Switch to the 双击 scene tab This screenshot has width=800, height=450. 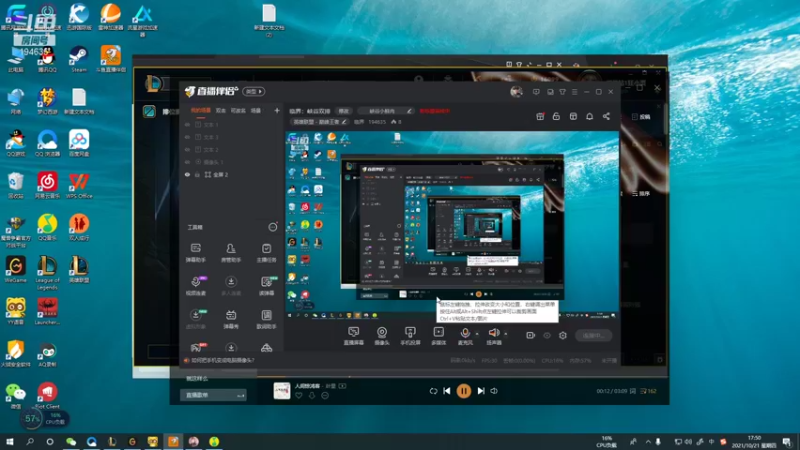pyautogui.click(x=221, y=110)
